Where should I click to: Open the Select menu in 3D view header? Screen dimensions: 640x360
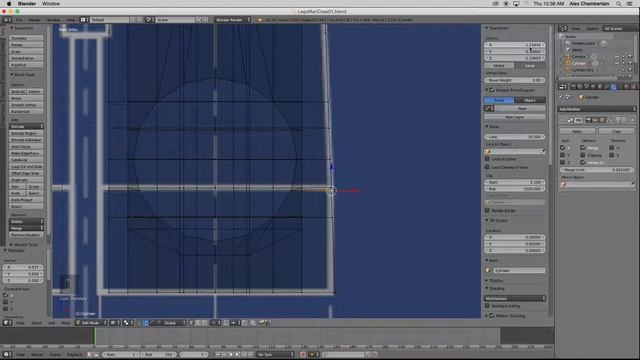[x=37, y=323]
